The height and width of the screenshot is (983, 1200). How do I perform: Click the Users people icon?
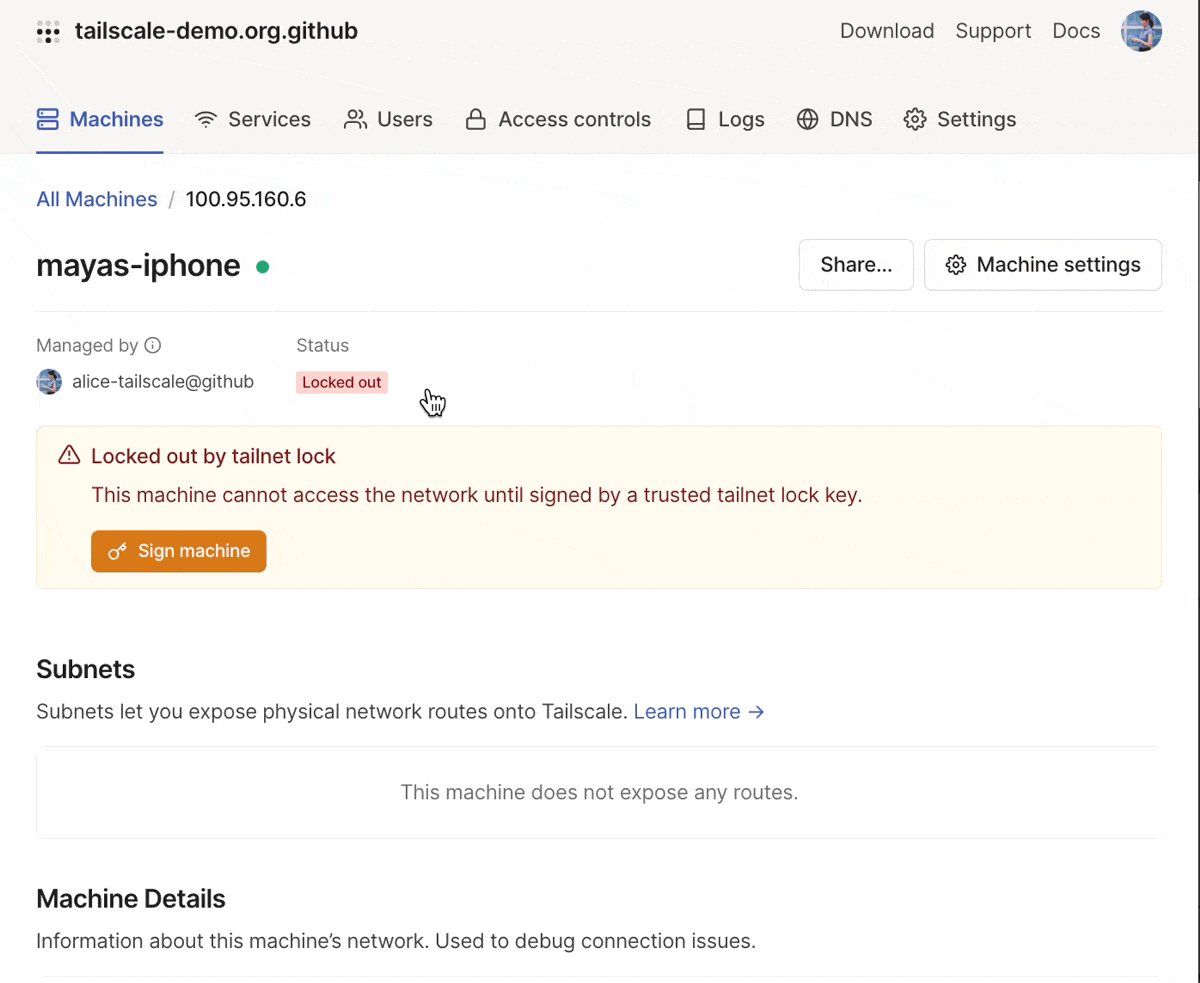[x=355, y=120]
